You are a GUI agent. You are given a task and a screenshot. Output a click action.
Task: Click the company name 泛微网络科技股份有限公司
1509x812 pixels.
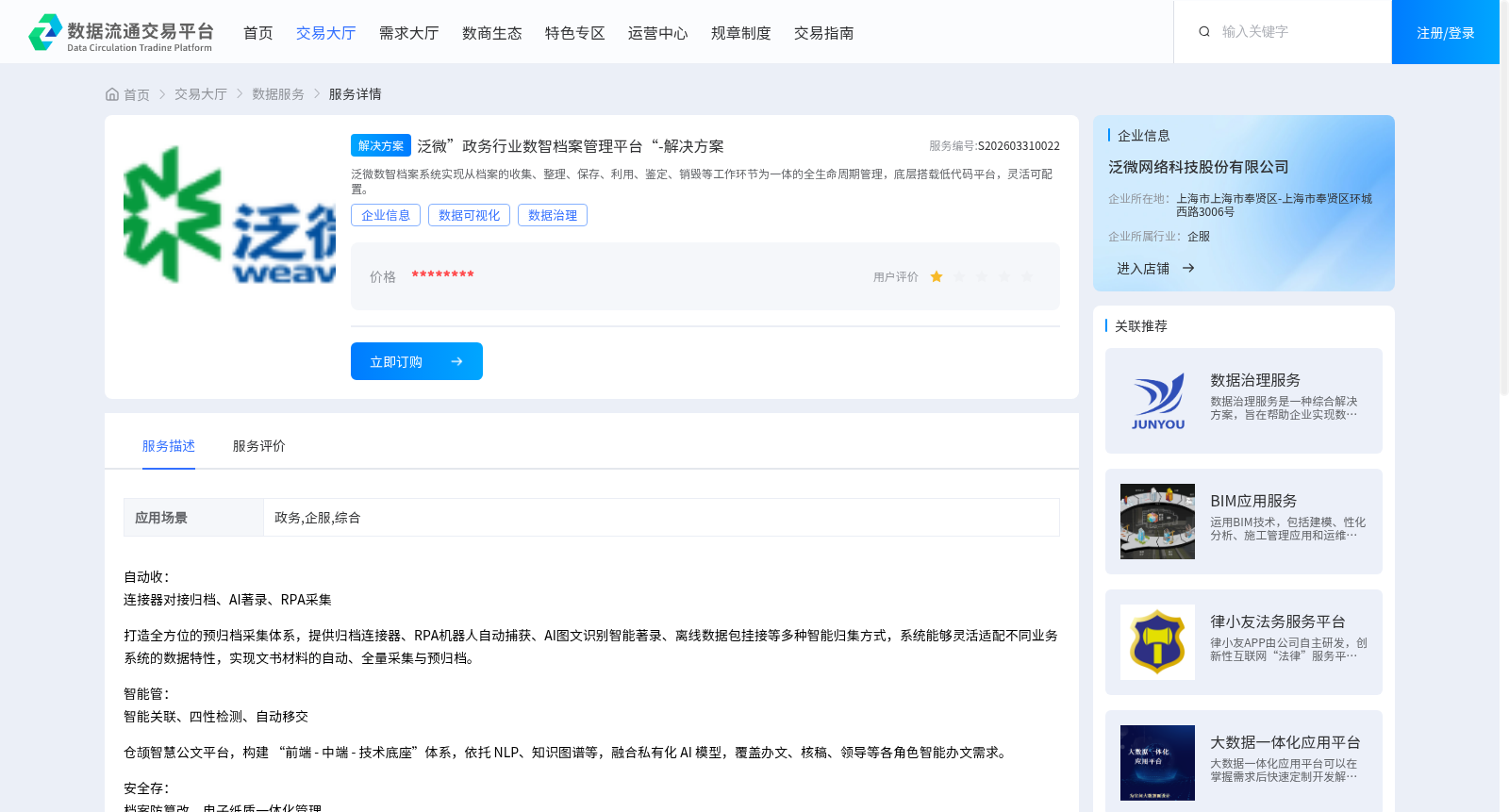1199,167
